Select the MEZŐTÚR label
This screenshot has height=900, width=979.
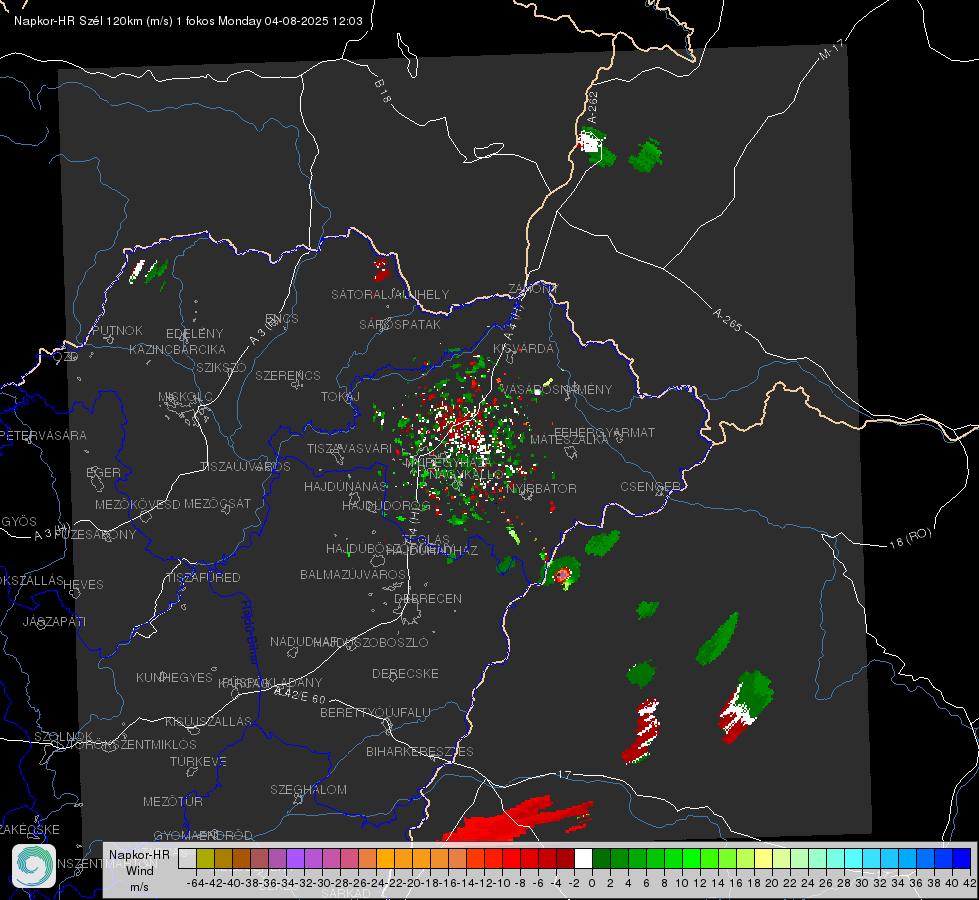coord(173,801)
